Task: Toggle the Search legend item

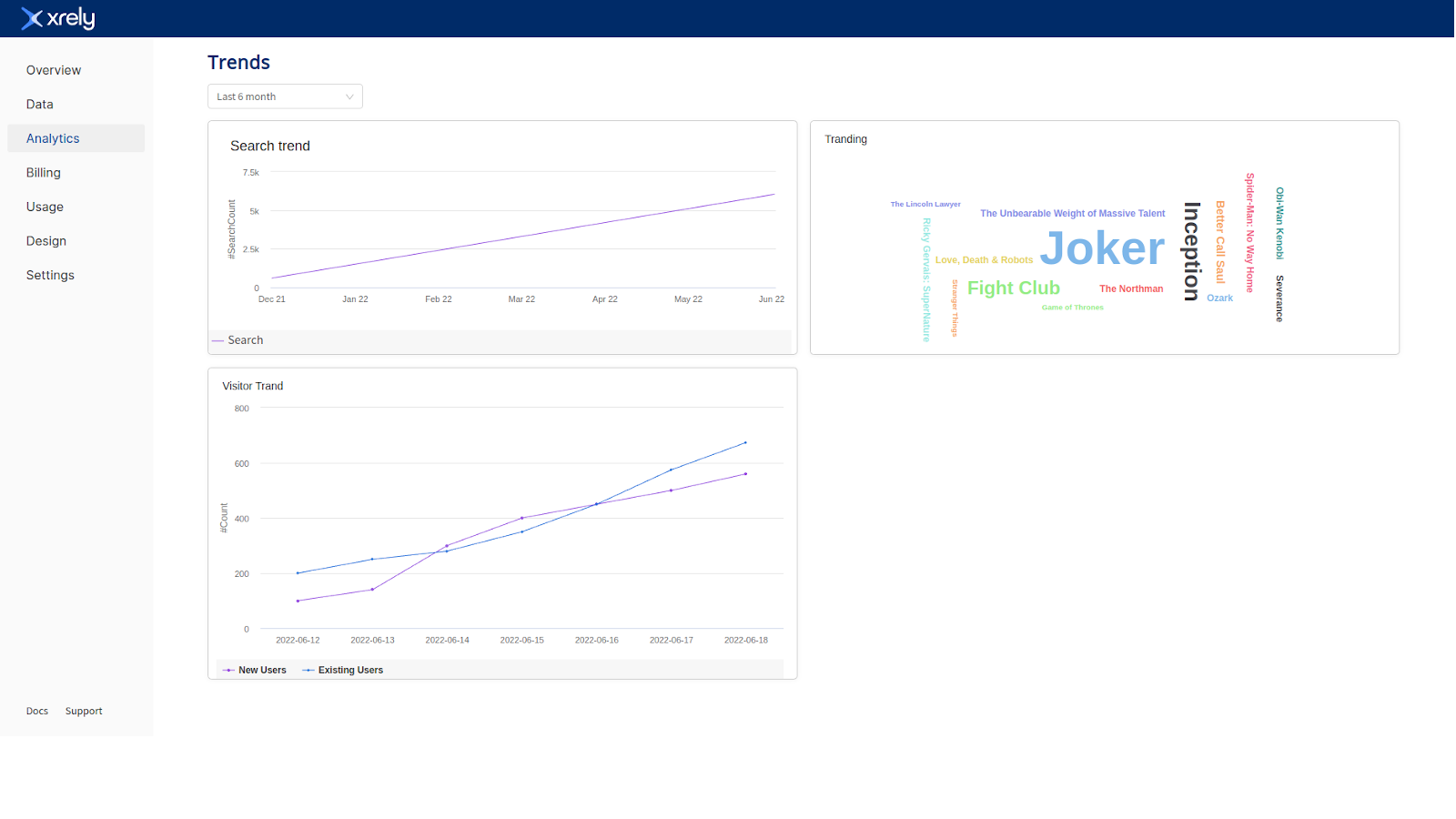Action: pos(238,340)
